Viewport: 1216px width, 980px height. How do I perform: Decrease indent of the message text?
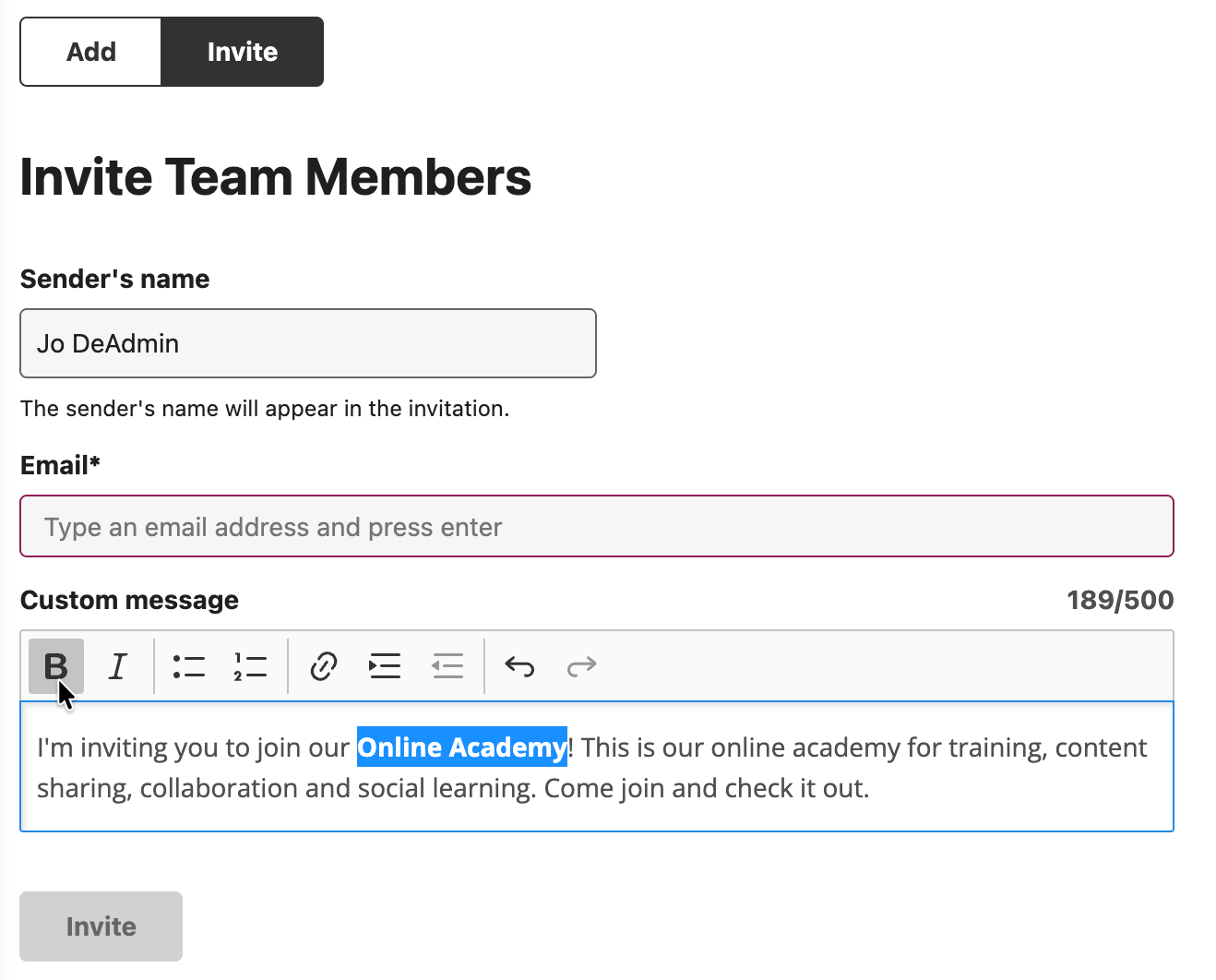447,665
